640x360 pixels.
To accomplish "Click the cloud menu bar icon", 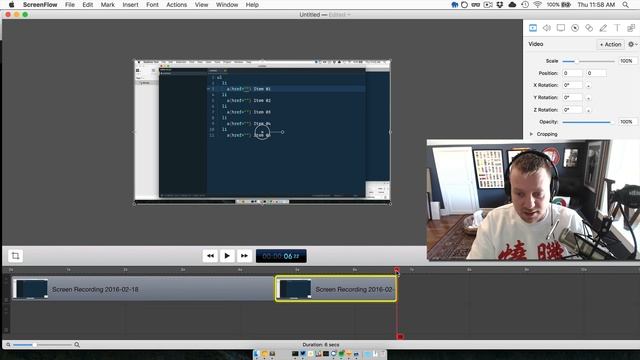I will (x=512, y=5).
